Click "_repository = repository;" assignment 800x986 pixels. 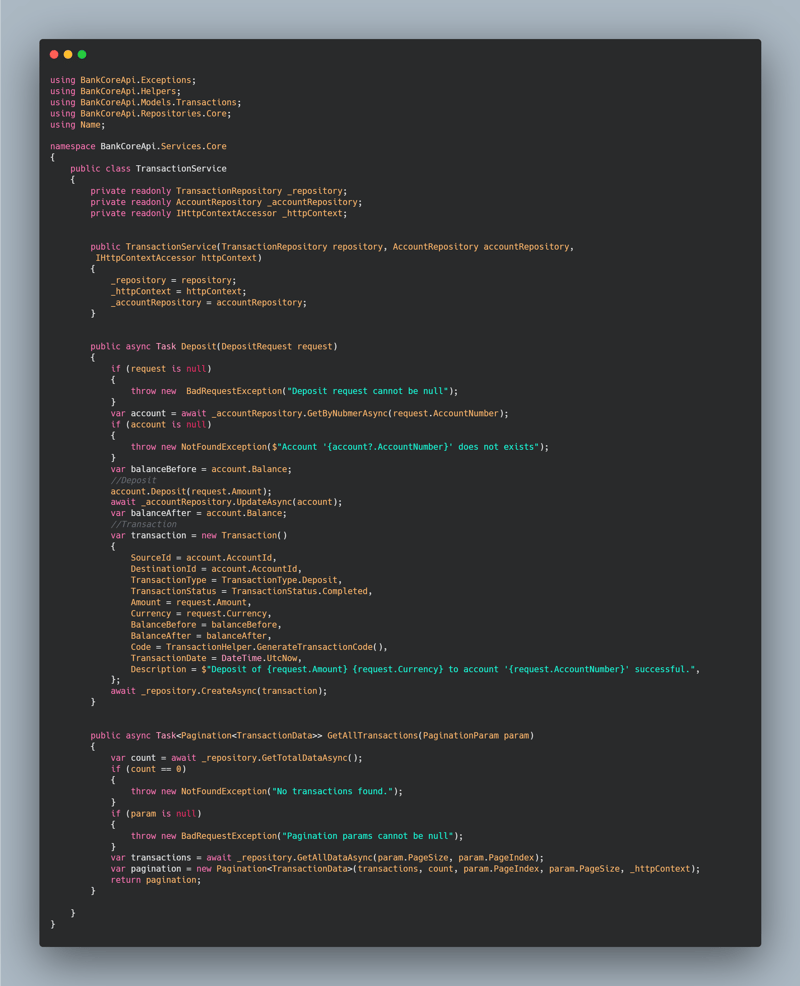tap(174, 280)
